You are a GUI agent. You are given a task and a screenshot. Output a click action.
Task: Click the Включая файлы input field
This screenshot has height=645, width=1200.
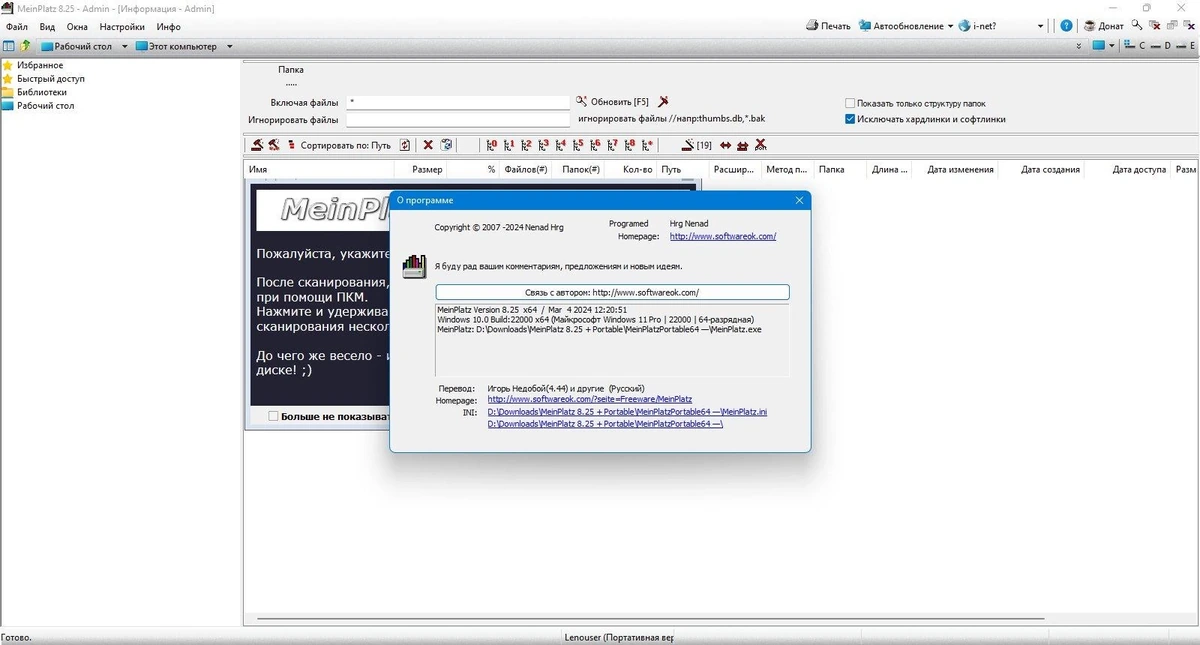[458, 103]
